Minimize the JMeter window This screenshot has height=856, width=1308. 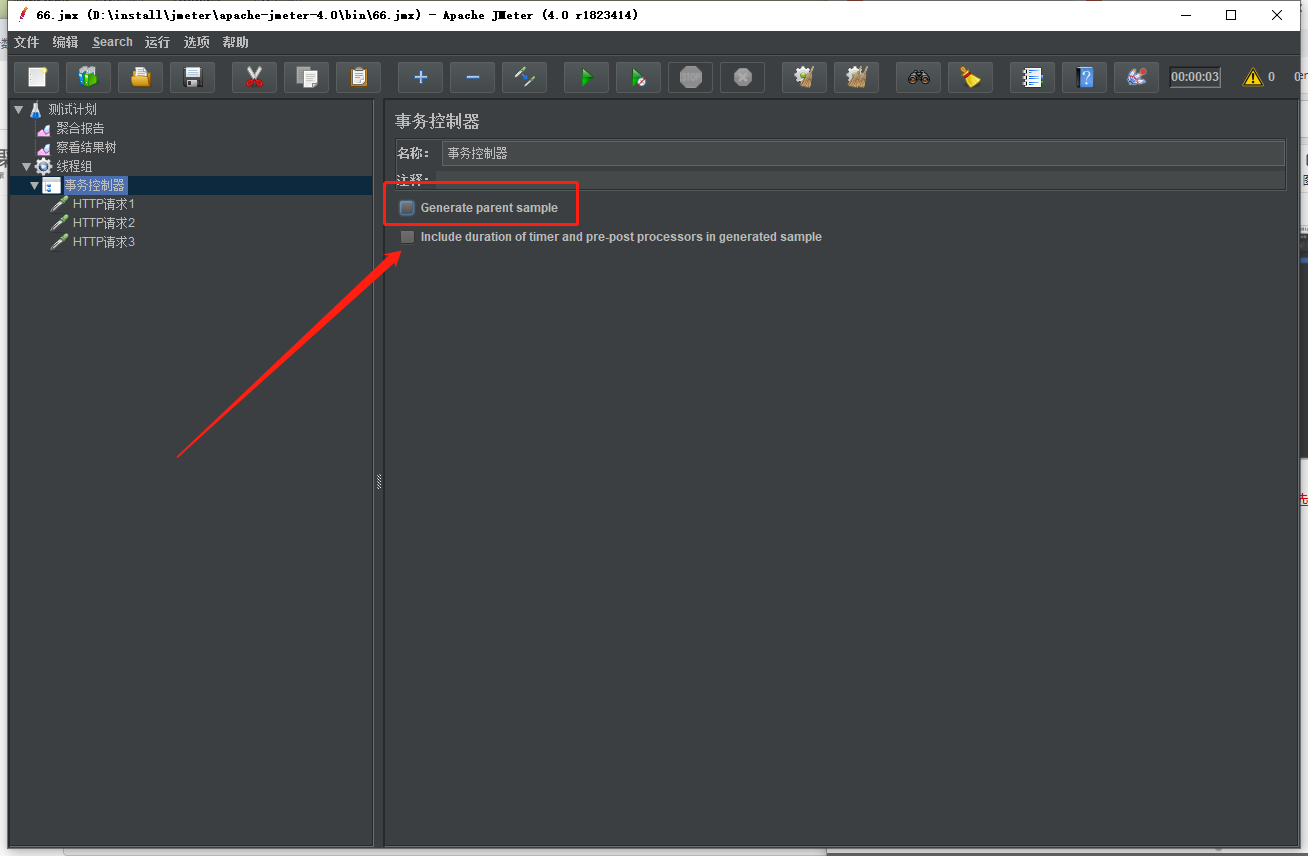coord(1186,15)
